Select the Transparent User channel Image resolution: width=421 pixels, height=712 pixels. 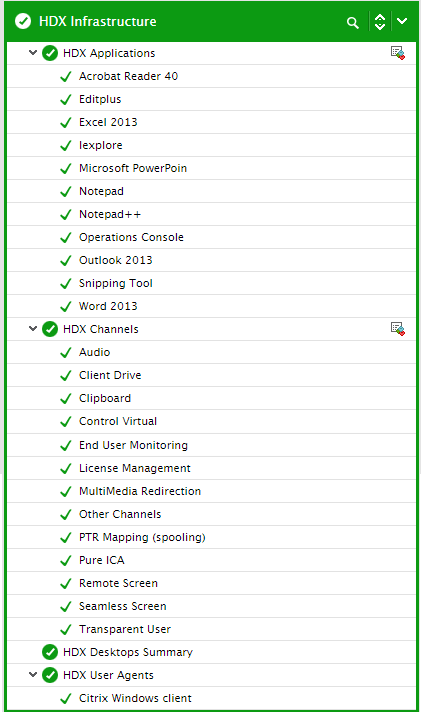point(125,629)
